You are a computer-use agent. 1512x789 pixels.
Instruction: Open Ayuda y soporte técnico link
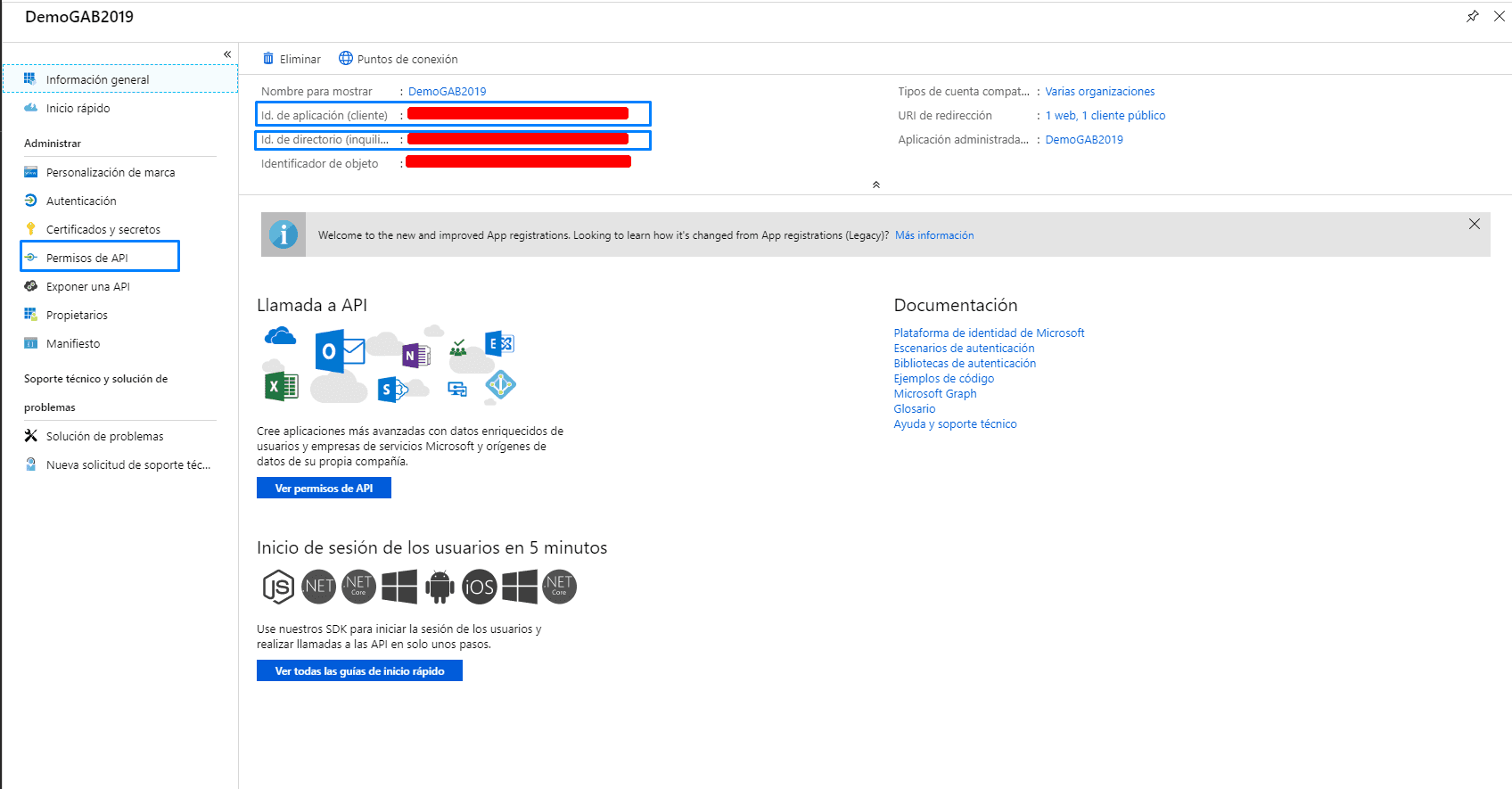[x=955, y=423]
